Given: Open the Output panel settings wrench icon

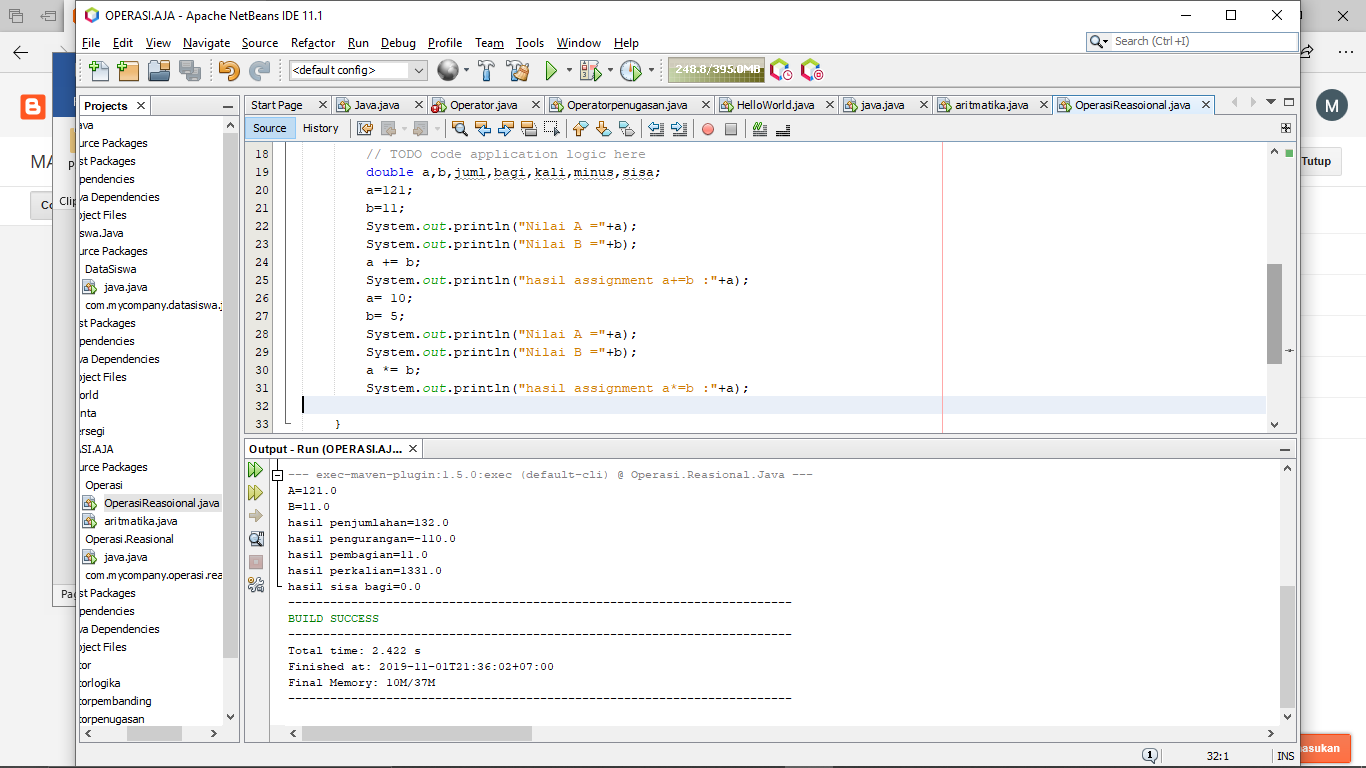Looking at the screenshot, I should click(256, 585).
